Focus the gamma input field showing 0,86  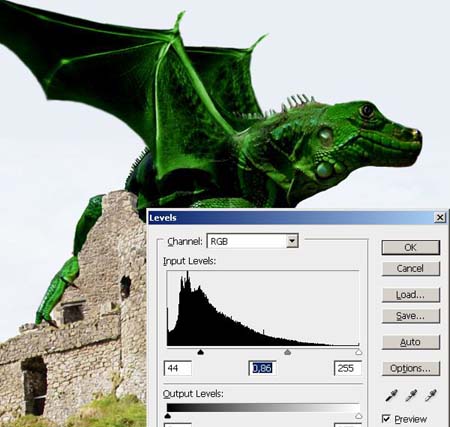pyautogui.click(x=262, y=368)
